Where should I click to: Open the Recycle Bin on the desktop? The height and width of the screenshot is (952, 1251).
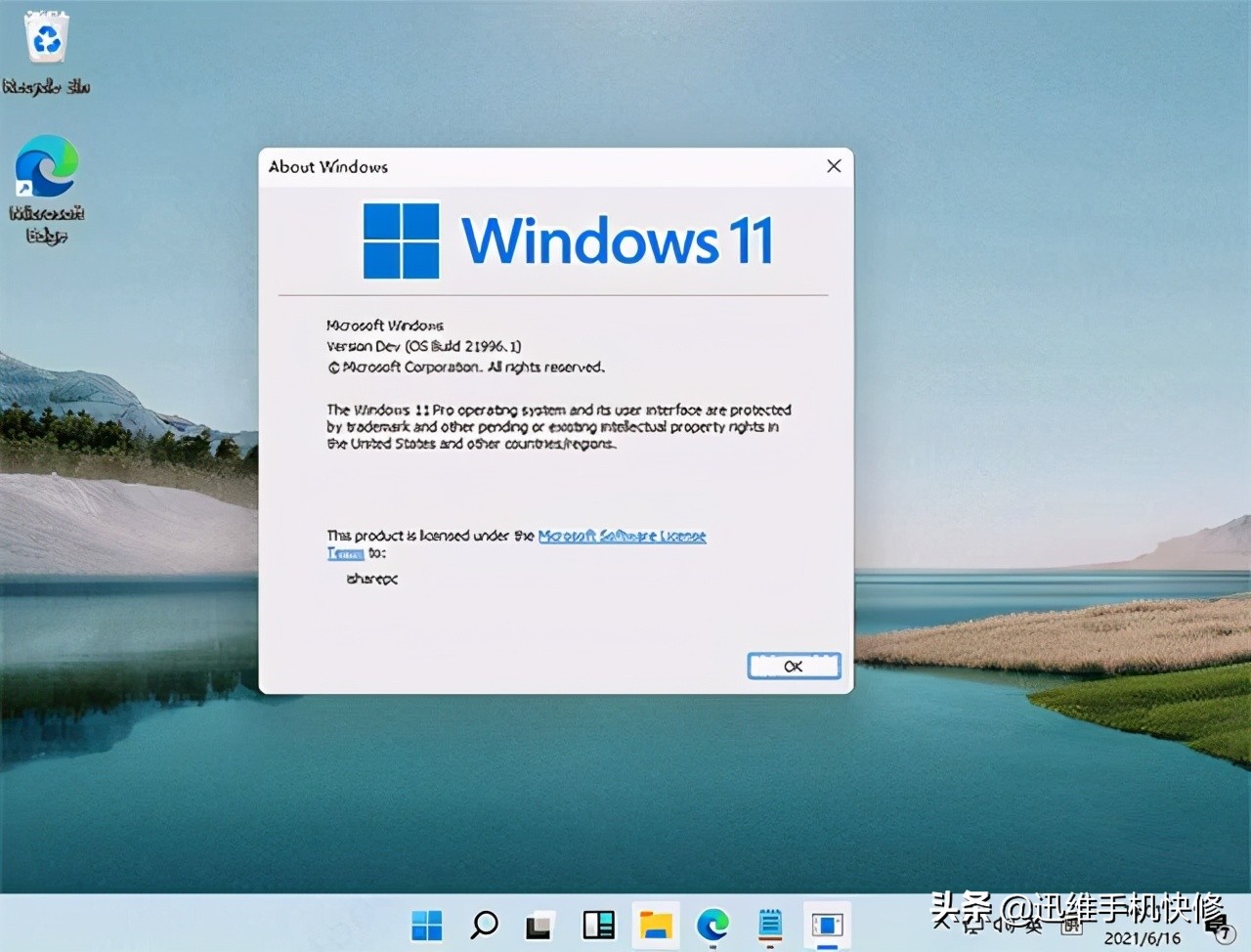46,39
